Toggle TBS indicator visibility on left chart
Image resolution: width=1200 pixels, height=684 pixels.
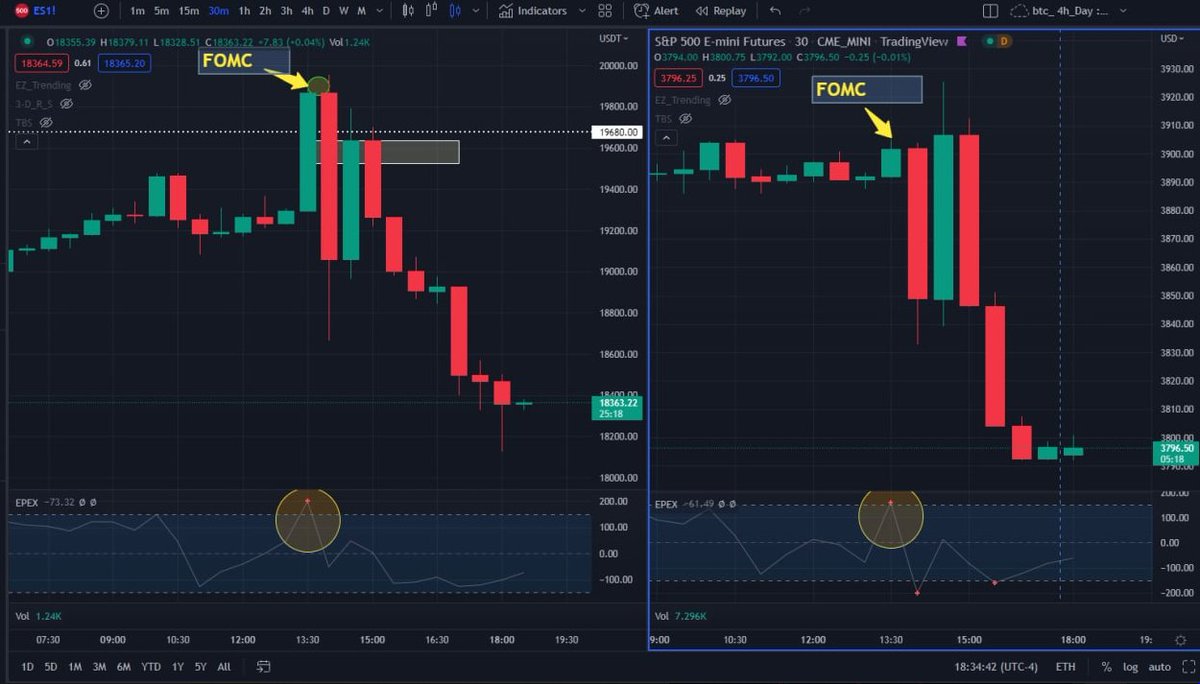(x=44, y=120)
